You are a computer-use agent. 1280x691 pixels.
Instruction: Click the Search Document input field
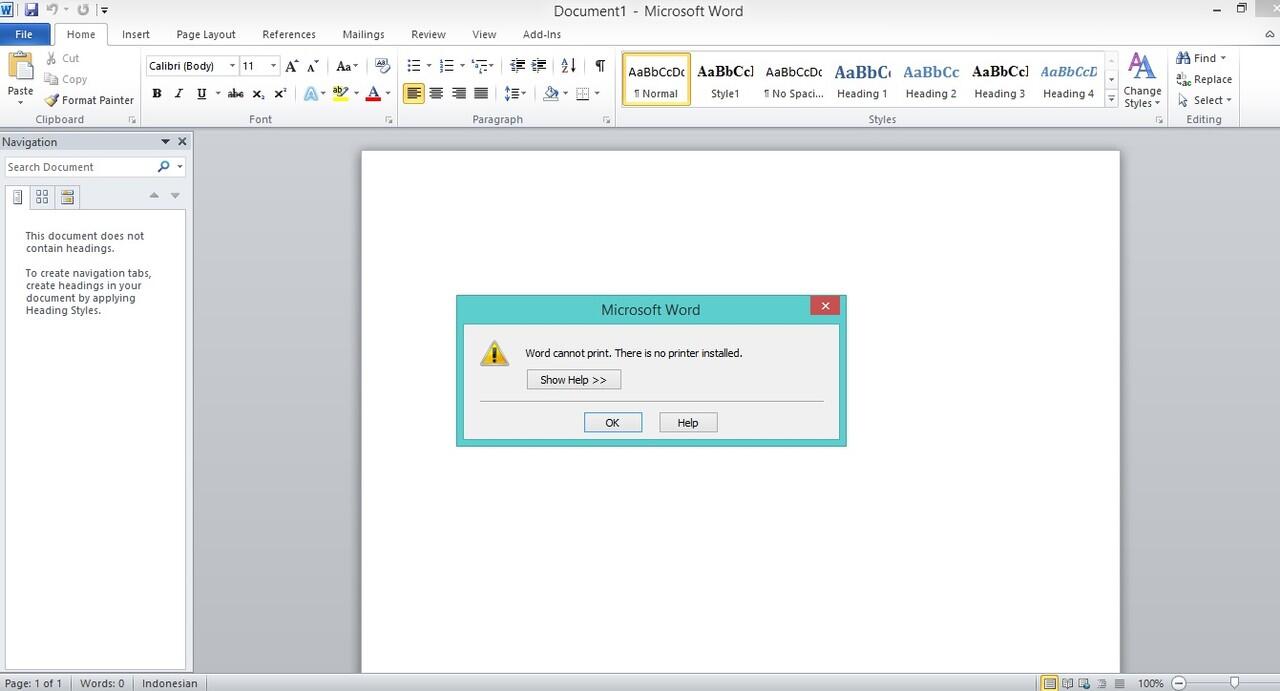click(80, 167)
